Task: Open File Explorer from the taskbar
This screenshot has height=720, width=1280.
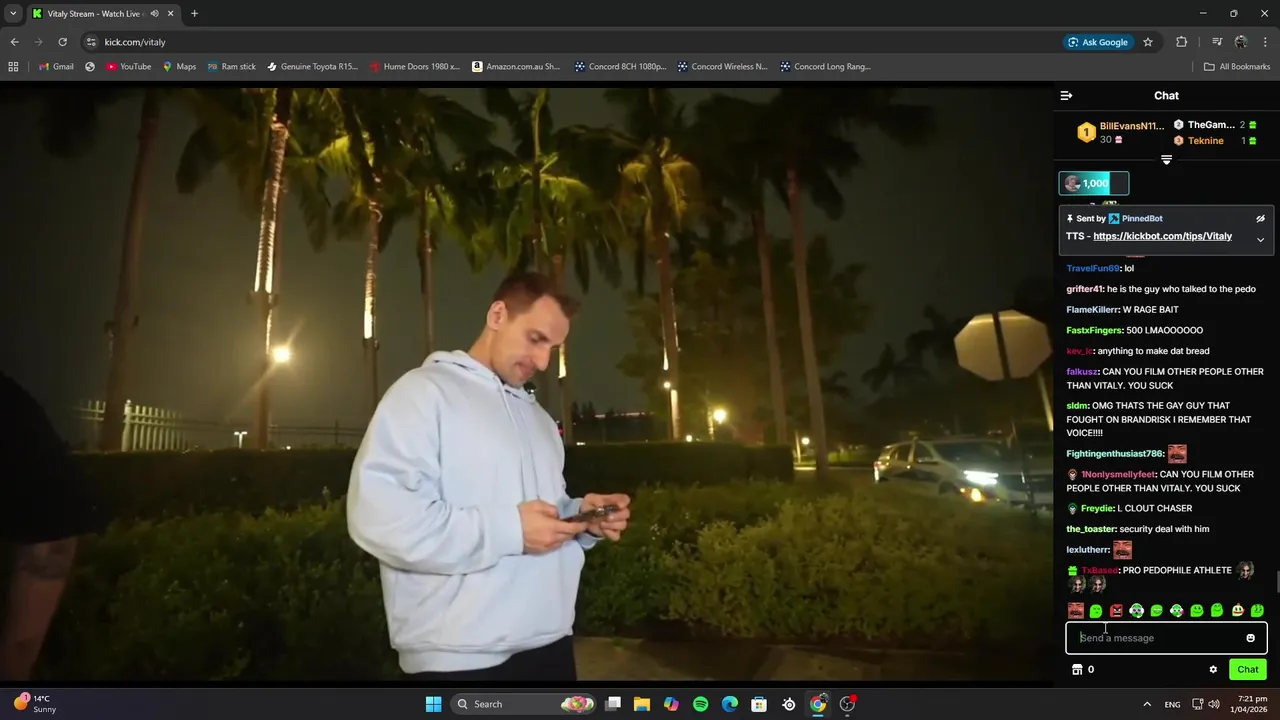Action: click(x=641, y=704)
